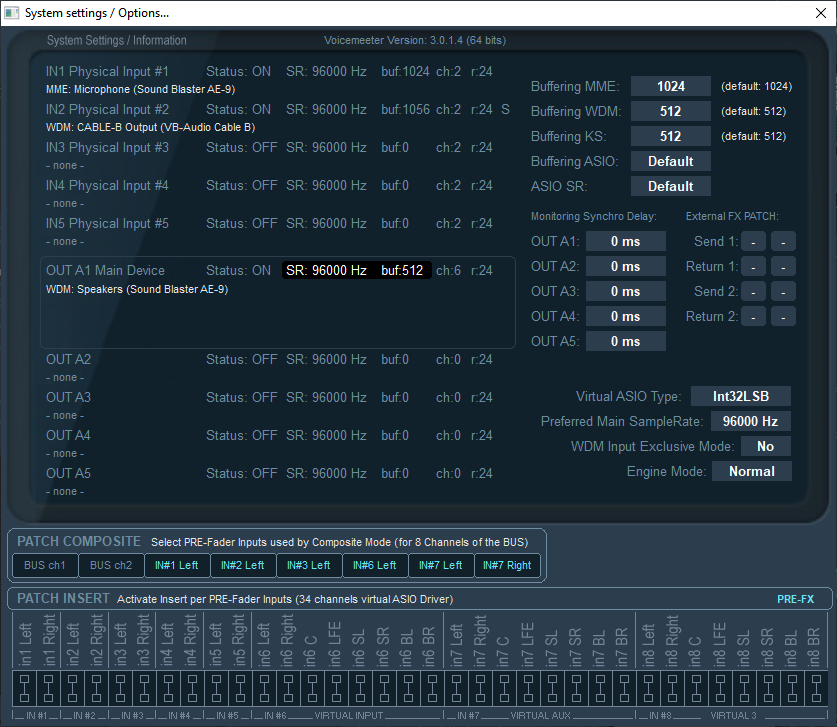
Task: Select BUS ch1 in Patch Composite
Action: 45,565
